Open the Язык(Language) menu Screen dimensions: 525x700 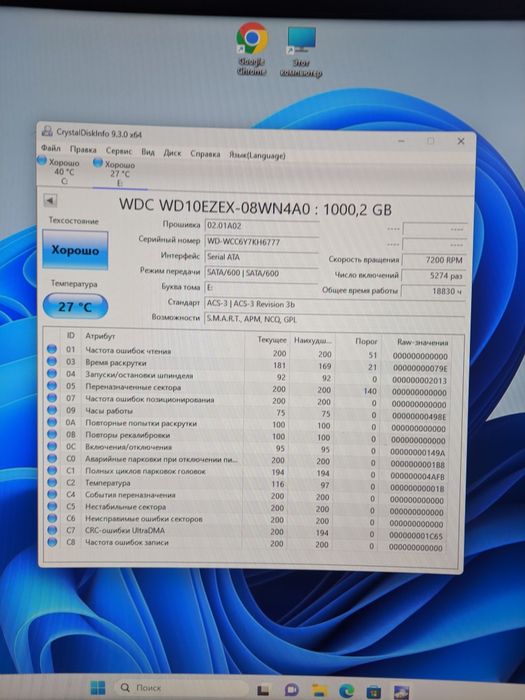tap(257, 155)
